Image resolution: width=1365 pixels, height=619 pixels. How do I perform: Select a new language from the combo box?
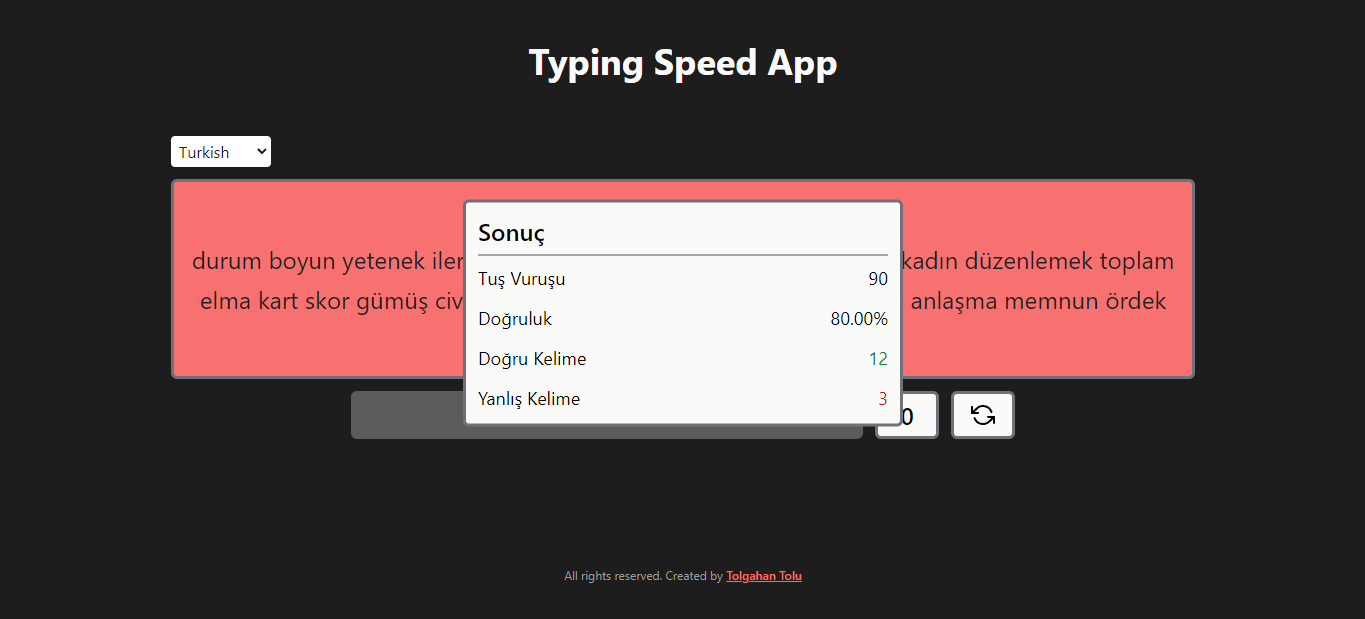pyautogui.click(x=220, y=151)
